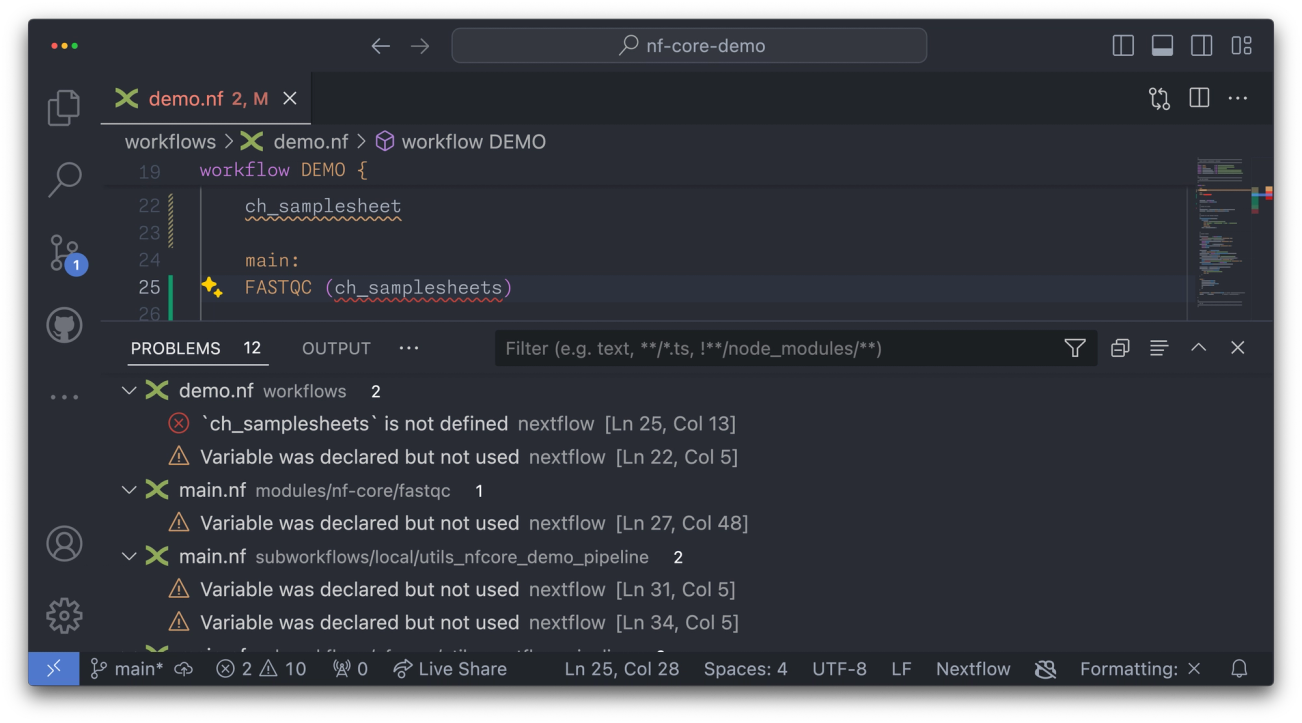Open the Search view in activity bar
Screen dimensions: 1302x723
(x=64, y=180)
